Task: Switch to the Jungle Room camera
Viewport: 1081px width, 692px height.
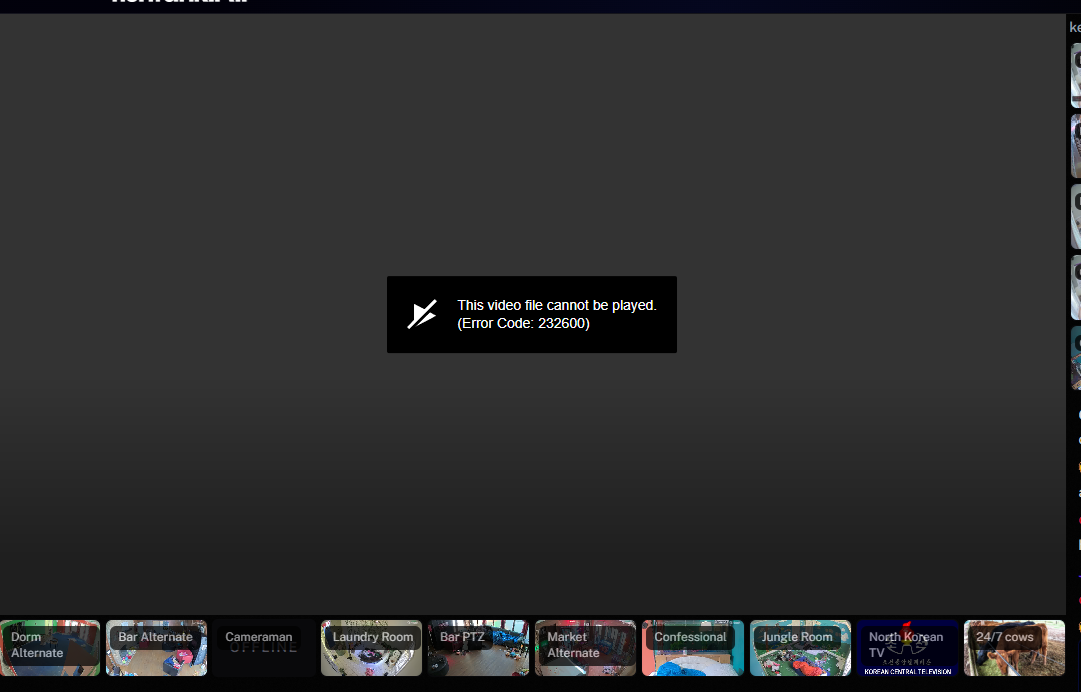Action: click(800, 648)
